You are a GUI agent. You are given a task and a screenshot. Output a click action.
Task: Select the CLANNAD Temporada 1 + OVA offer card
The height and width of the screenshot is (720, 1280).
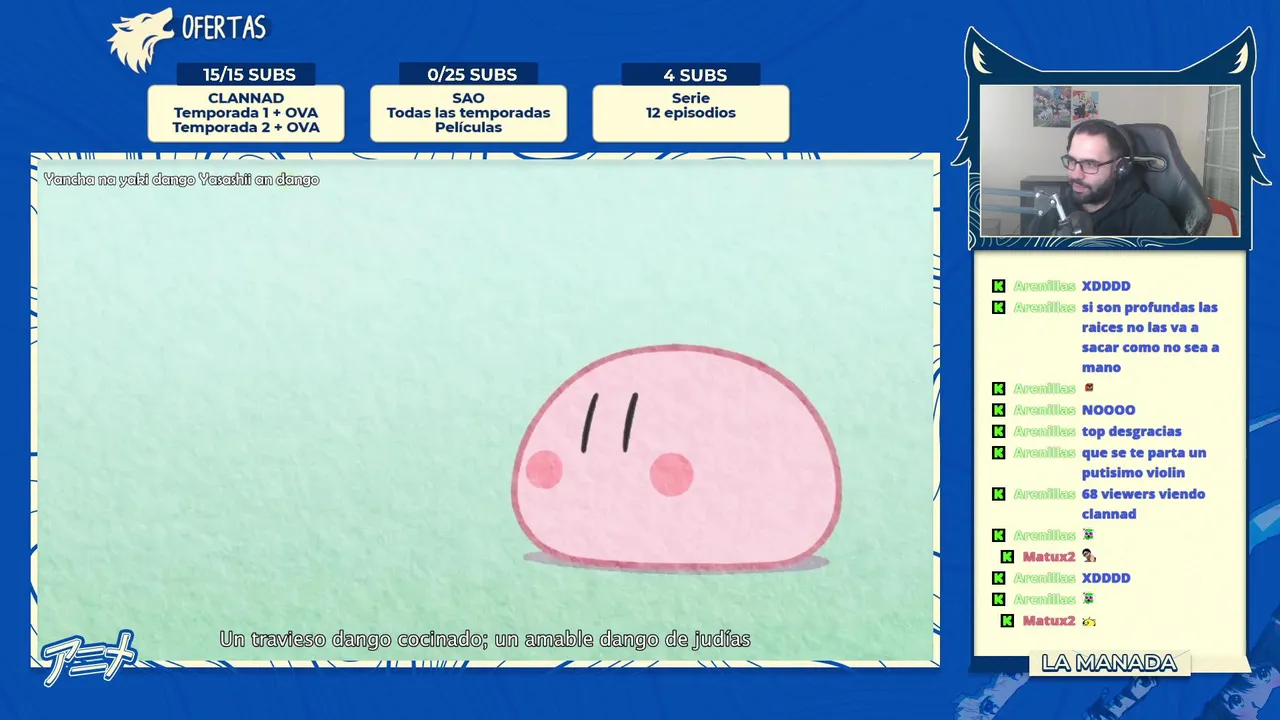pos(246,113)
